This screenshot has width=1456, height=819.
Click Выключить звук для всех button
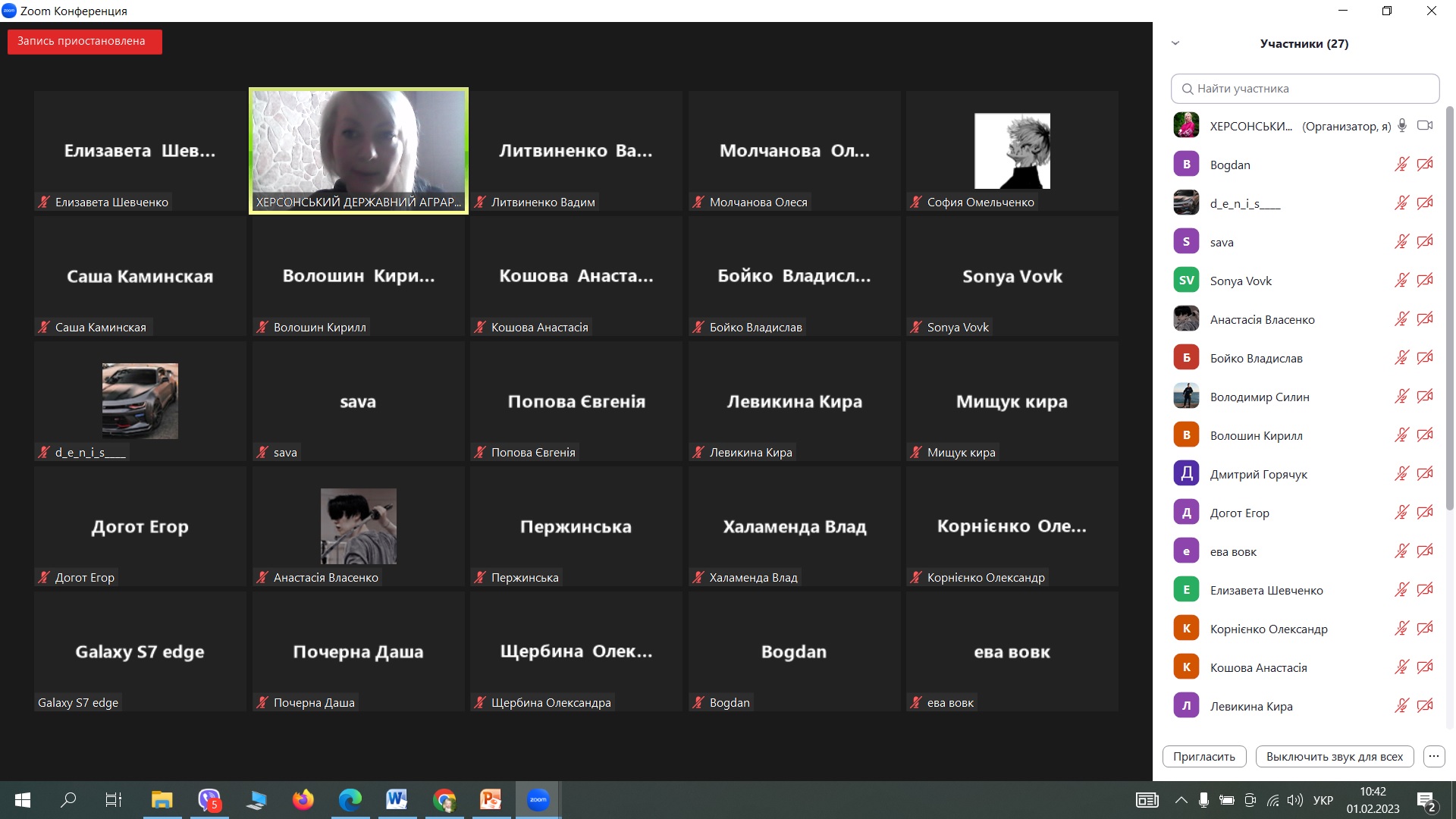[x=1335, y=756]
